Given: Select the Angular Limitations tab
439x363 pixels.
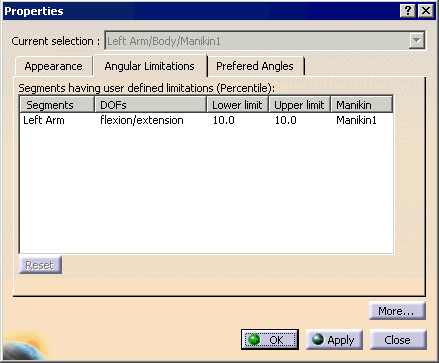Looking at the screenshot, I should [x=150, y=66].
